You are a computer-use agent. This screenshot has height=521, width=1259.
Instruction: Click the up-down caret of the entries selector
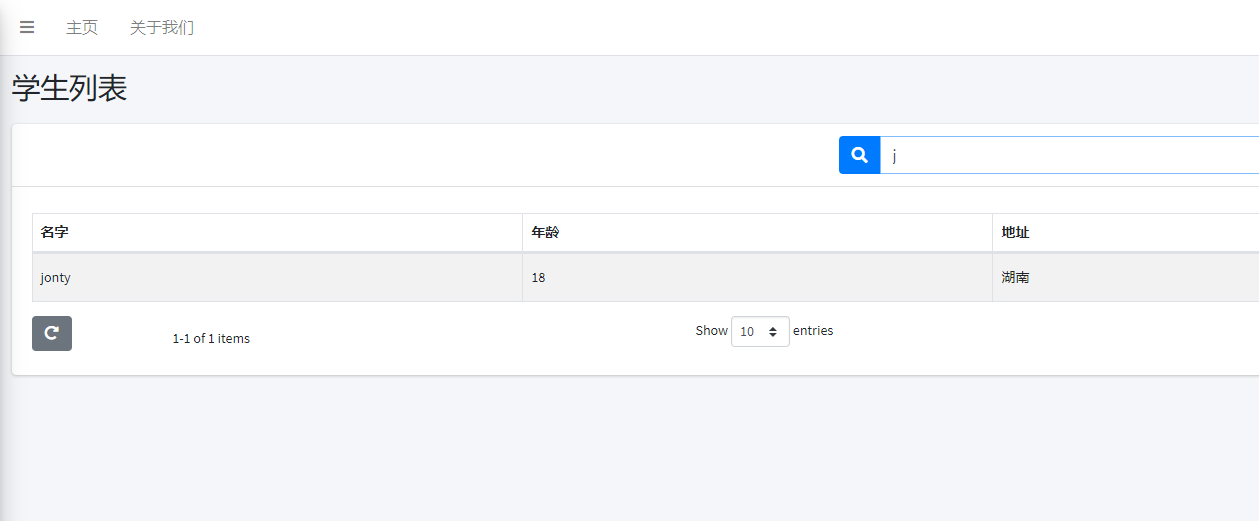point(773,331)
